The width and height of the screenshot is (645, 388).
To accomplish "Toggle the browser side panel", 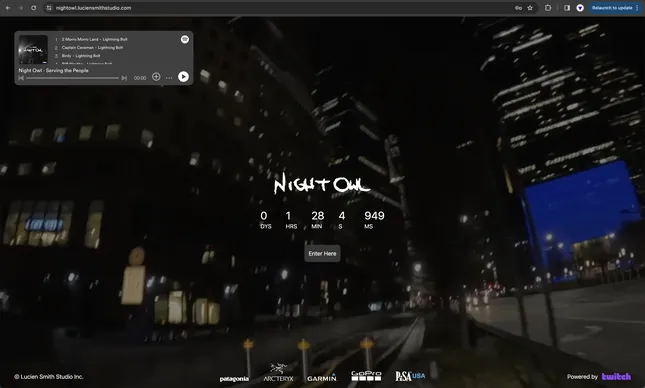I will [x=567, y=8].
